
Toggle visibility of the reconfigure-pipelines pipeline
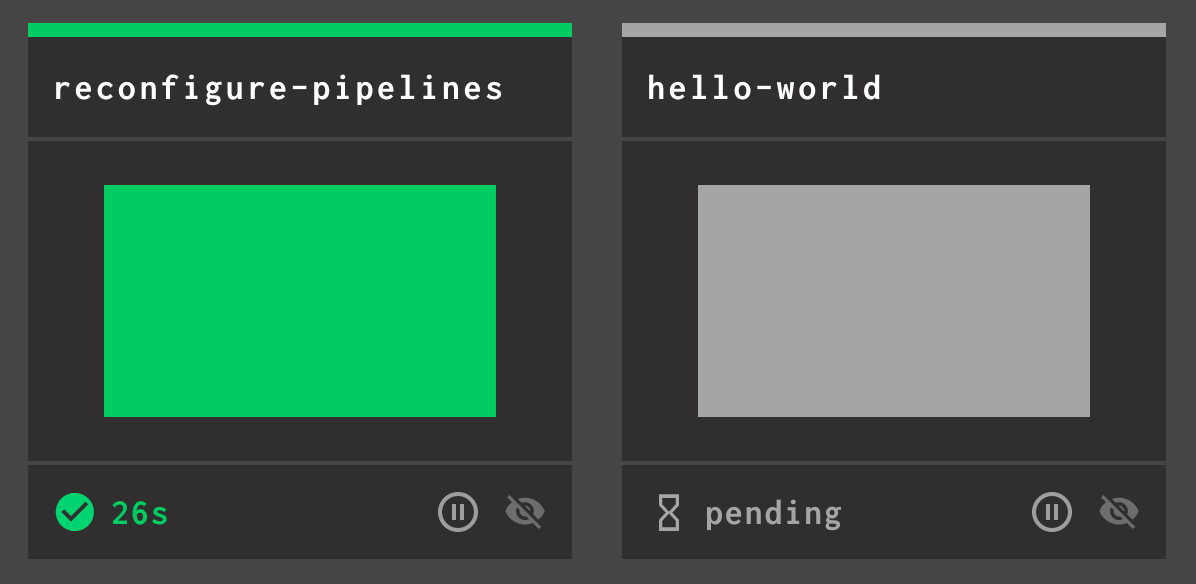(525, 512)
